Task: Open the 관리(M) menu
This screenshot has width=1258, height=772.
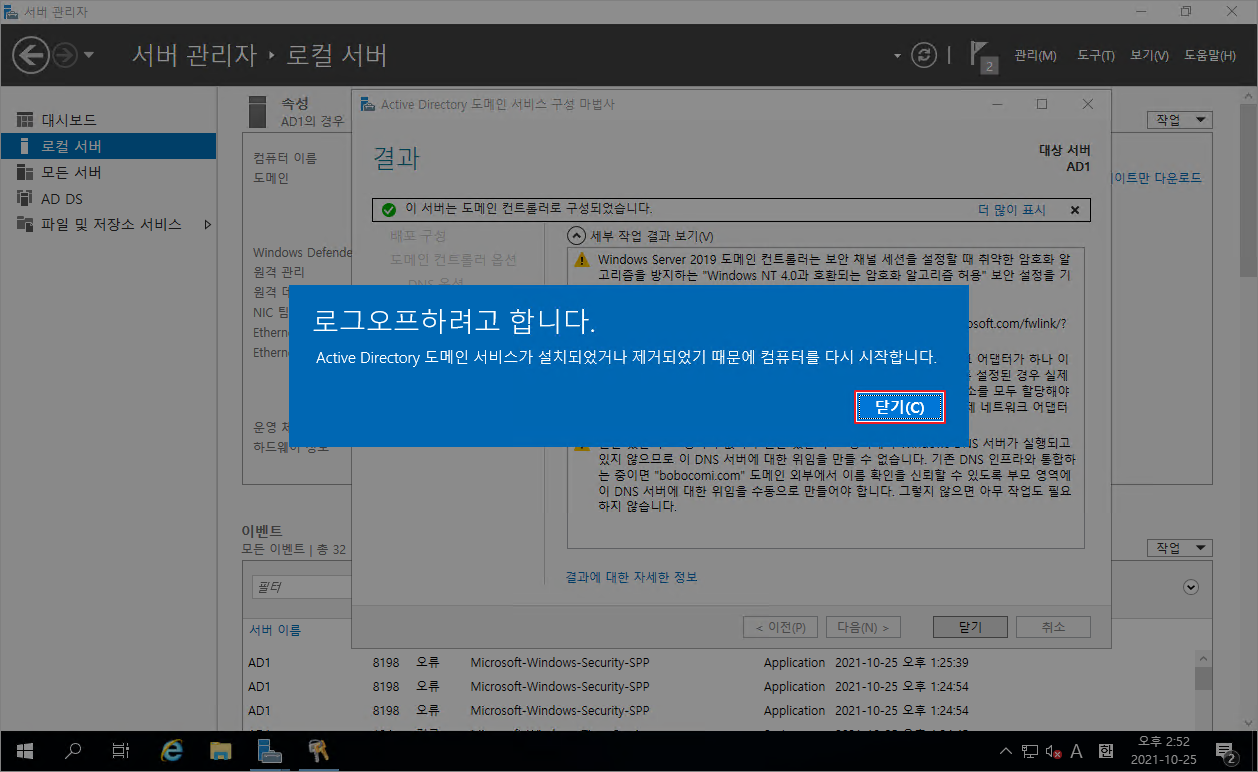Action: coord(1035,56)
